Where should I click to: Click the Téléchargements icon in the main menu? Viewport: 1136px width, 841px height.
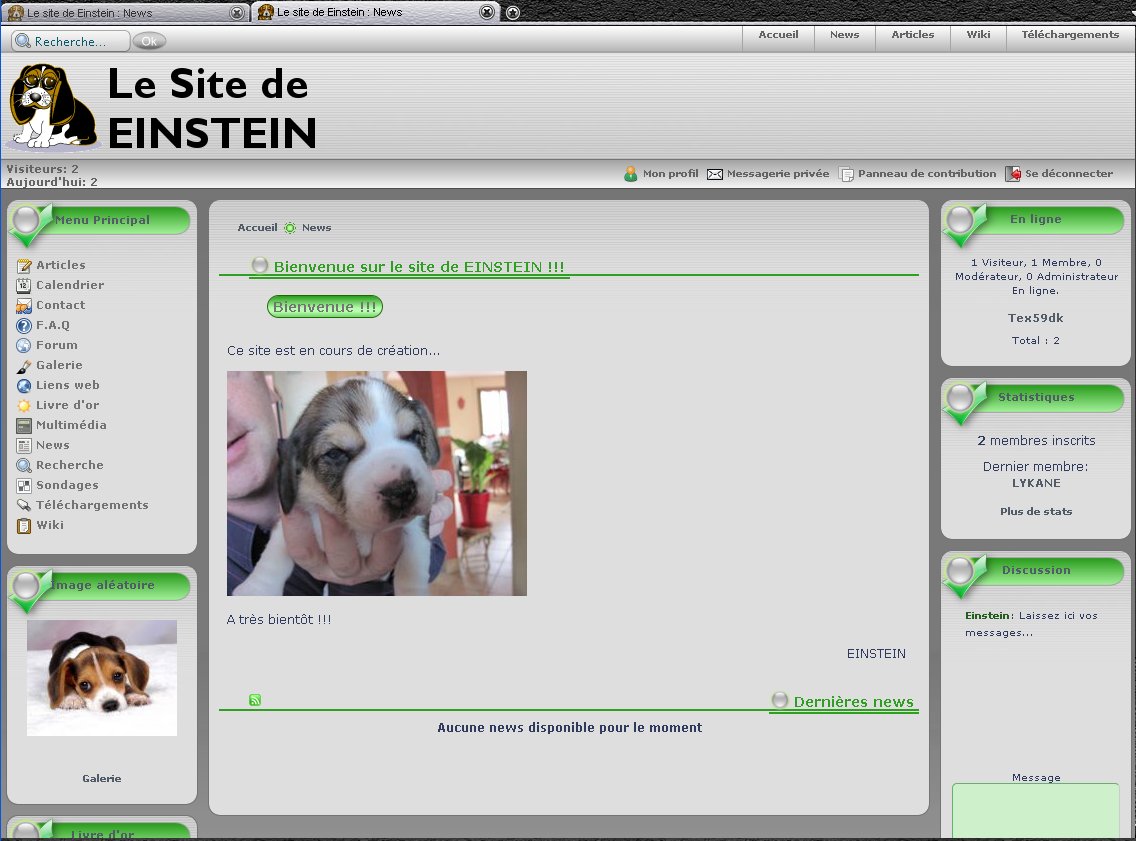(x=24, y=506)
